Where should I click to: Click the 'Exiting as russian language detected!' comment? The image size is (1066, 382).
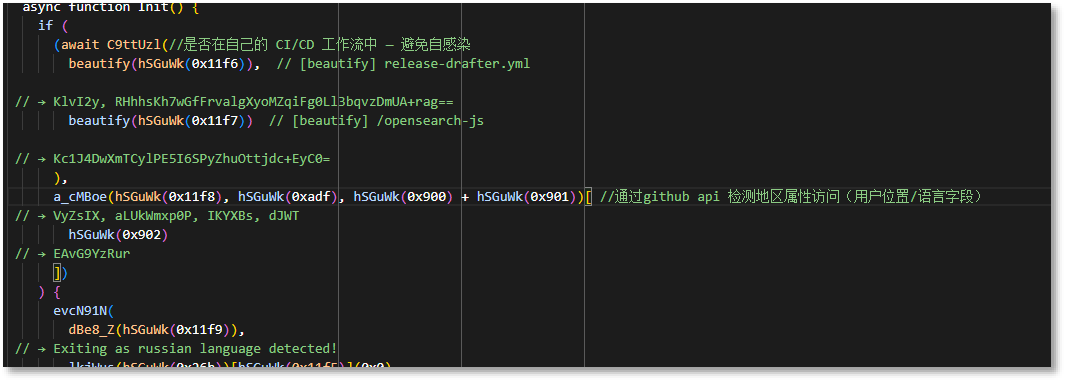(x=177, y=349)
